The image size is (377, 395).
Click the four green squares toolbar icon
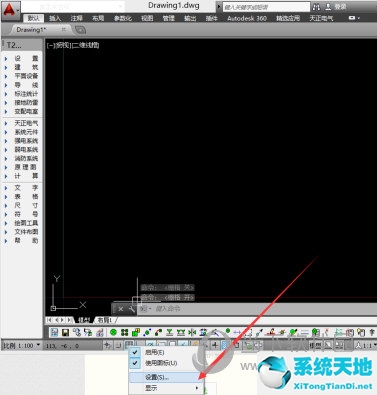click(x=125, y=332)
